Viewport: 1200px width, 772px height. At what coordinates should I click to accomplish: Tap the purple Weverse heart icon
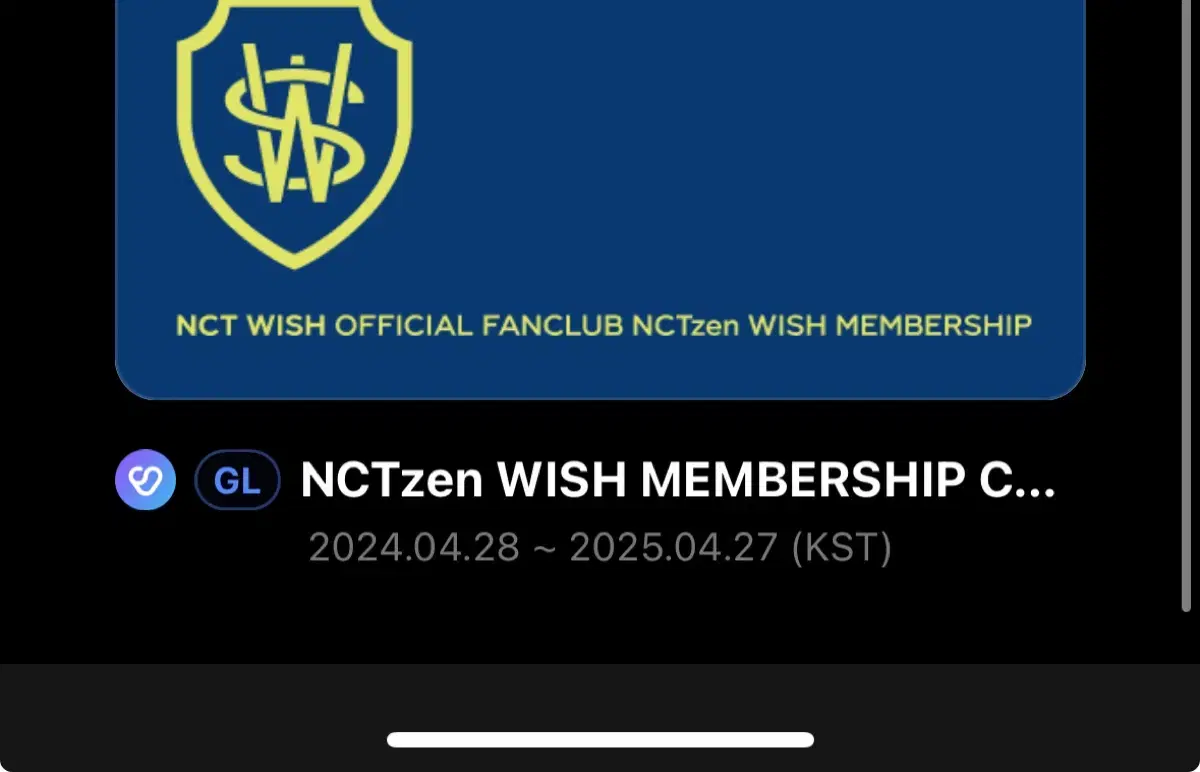coord(146,480)
